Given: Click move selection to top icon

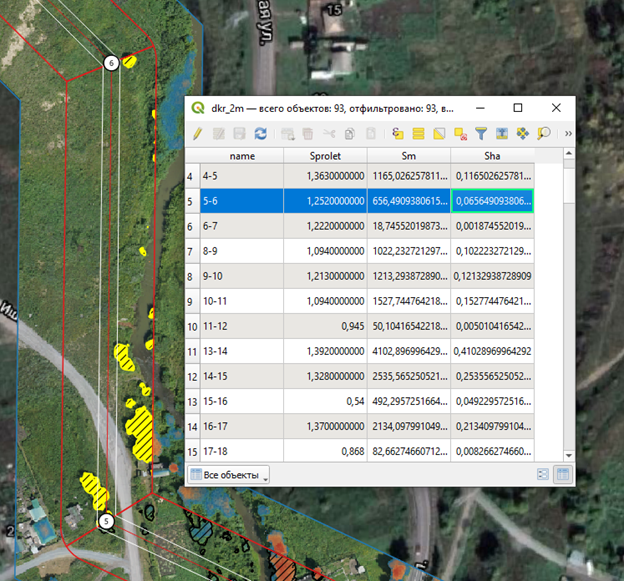Looking at the screenshot, I should click(x=502, y=133).
